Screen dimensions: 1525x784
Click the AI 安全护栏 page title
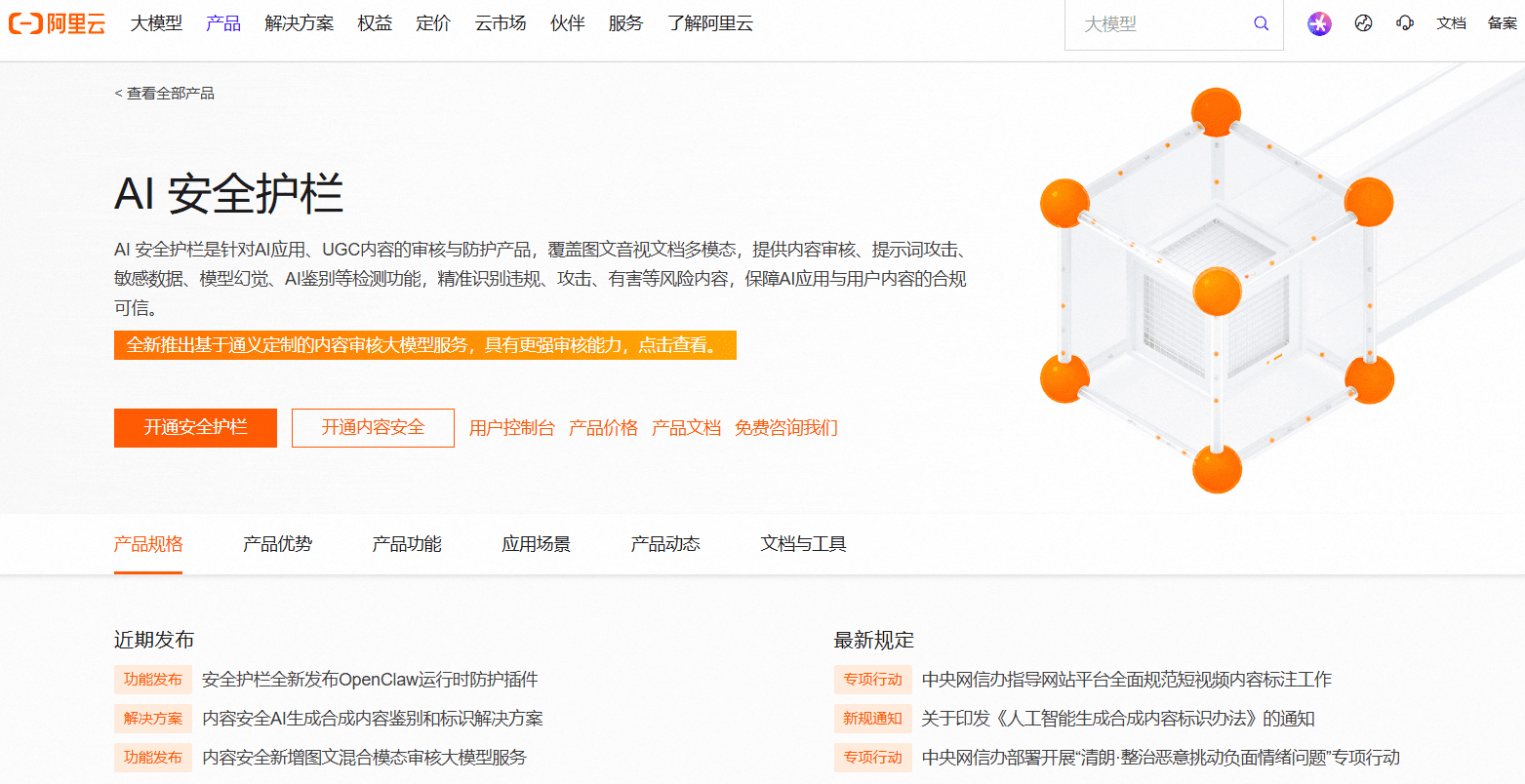[x=229, y=193]
